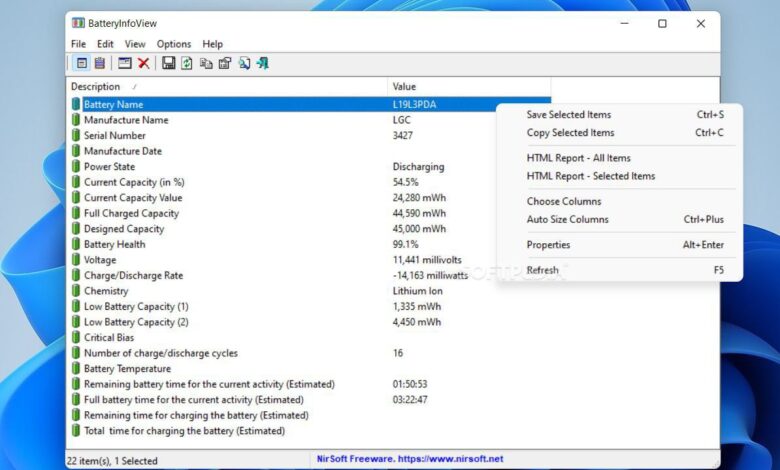Open the View menu
Image resolution: width=780 pixels, height=470 pixels.
tap(135, 44)
